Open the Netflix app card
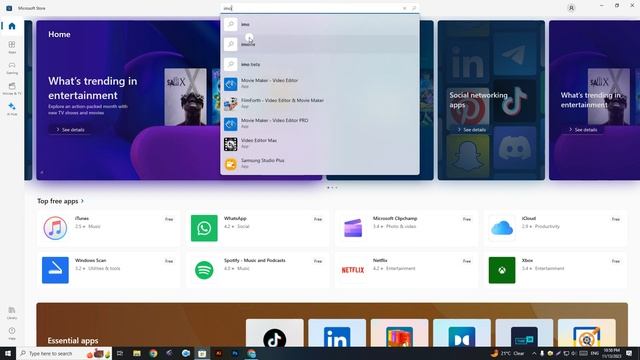The height and width of the screenshot is (360, 640). 406,270
